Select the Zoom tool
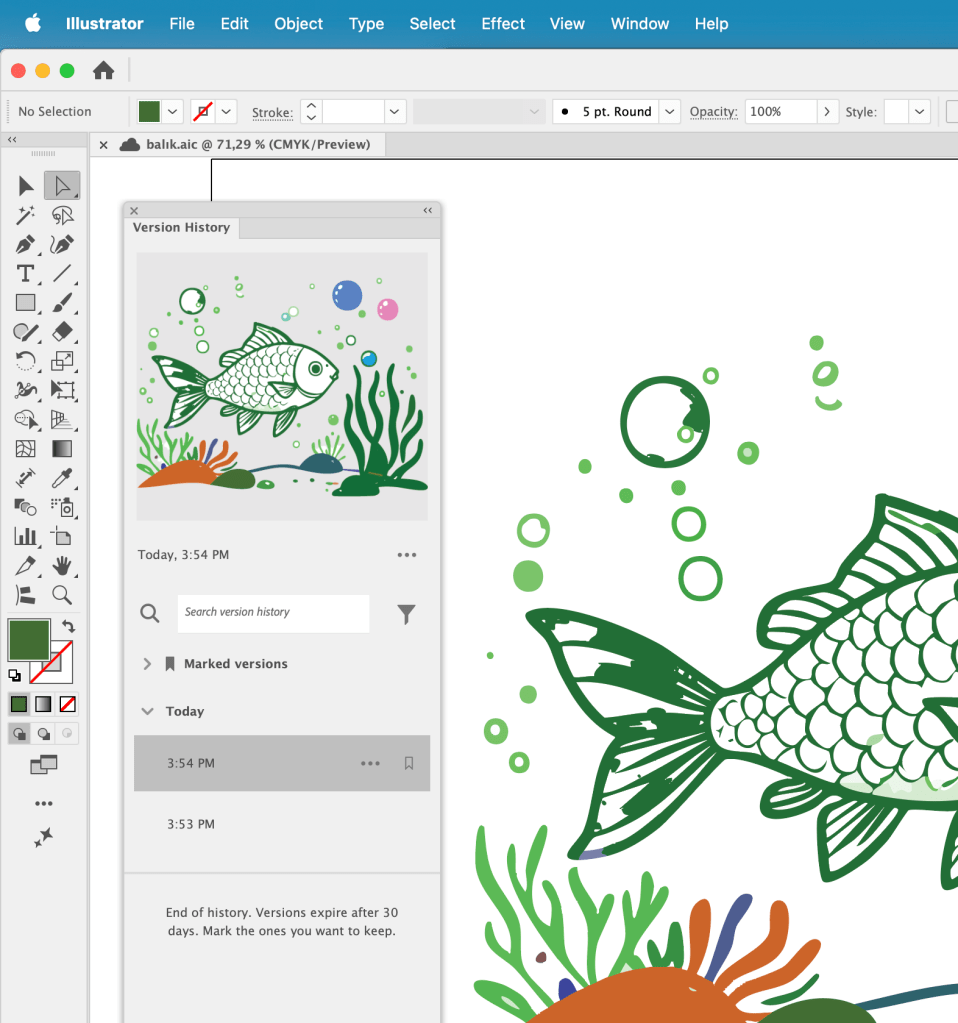958x1023 pixels. (x=62, y=596)
